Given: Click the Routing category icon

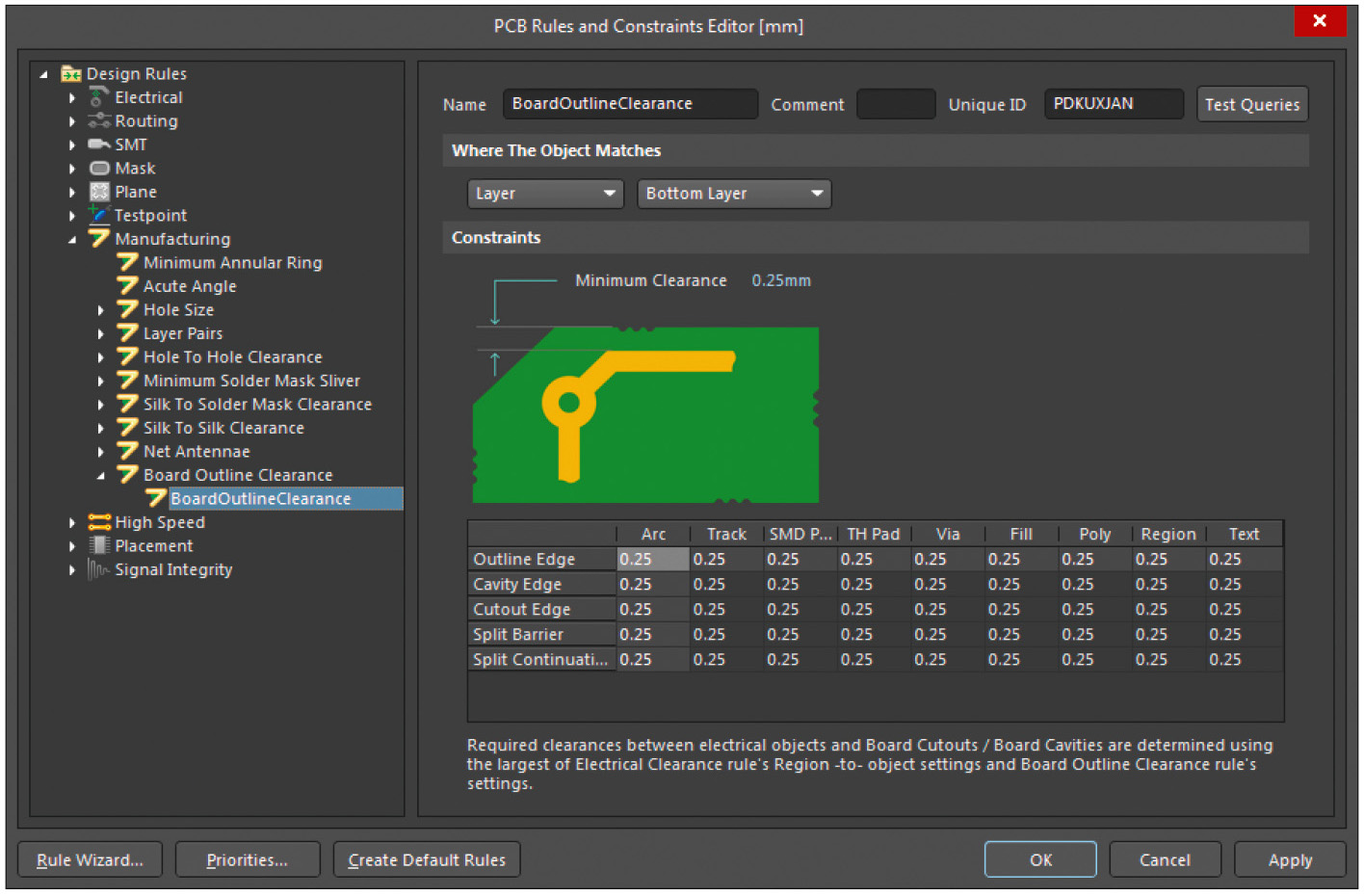Looking at the screenshot, I should [98, 121].
